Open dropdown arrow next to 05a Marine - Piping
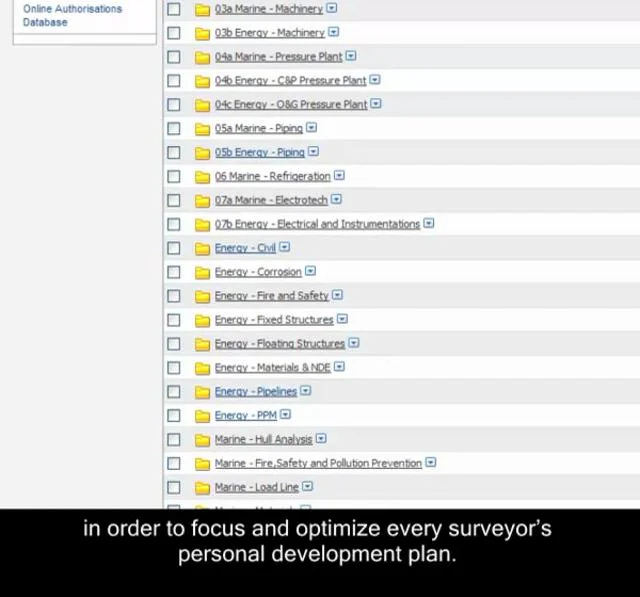The width and height of the screenshot is (640, 597). tap(311, 128)
